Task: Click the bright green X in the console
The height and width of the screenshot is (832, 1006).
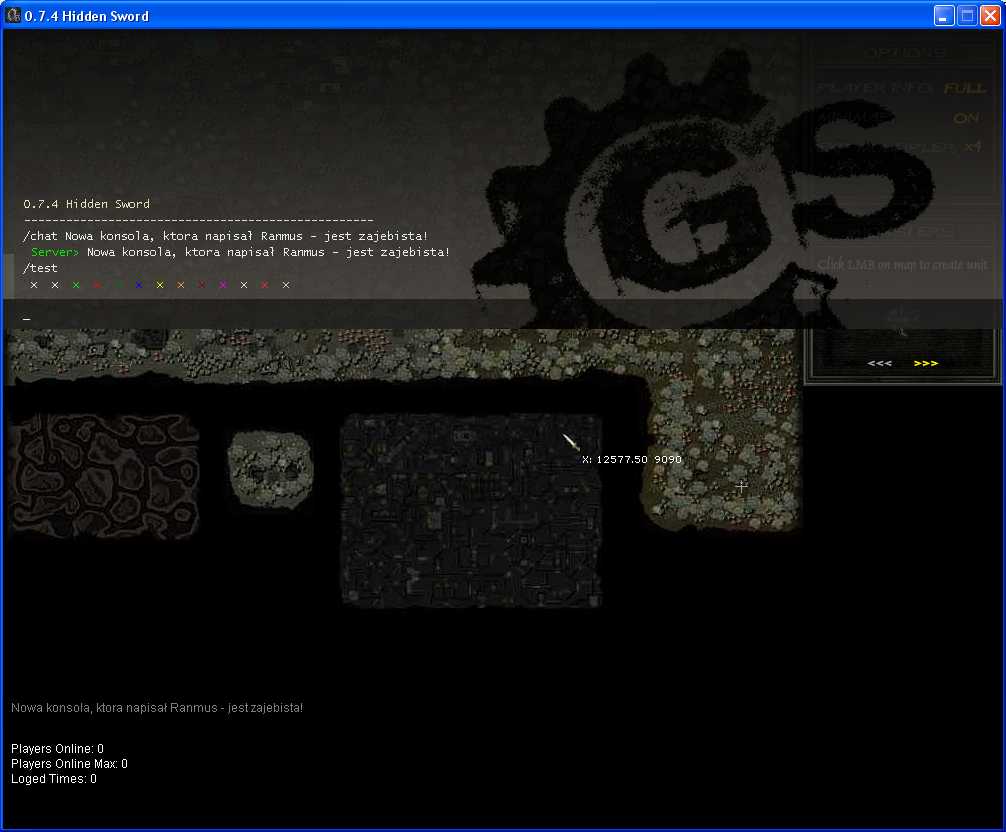Action: click(x=76, y=285)
